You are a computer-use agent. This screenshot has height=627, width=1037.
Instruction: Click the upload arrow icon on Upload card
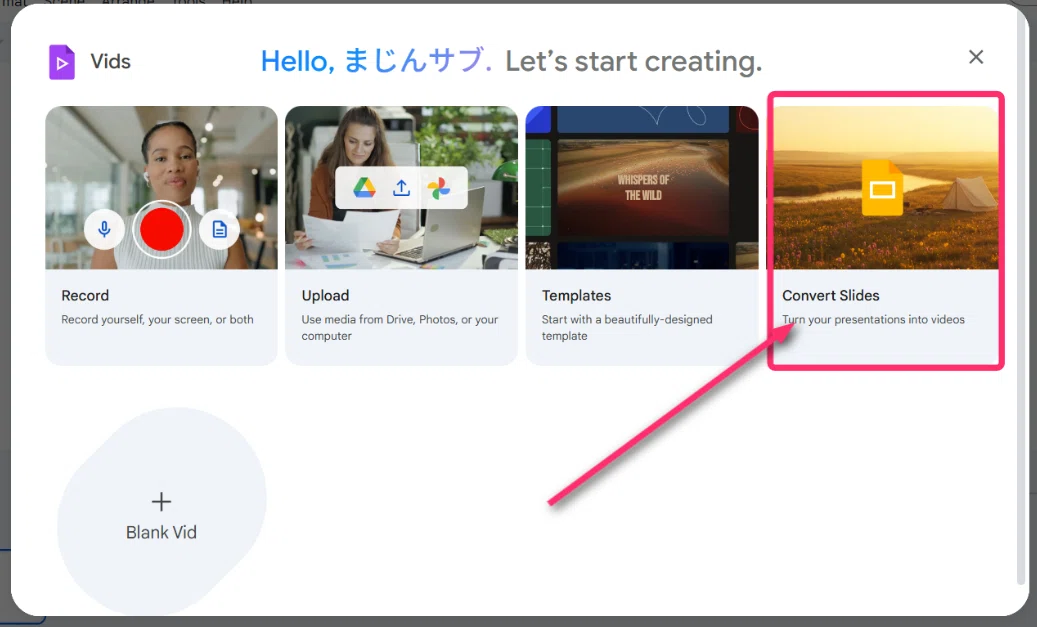pos(401,188)
